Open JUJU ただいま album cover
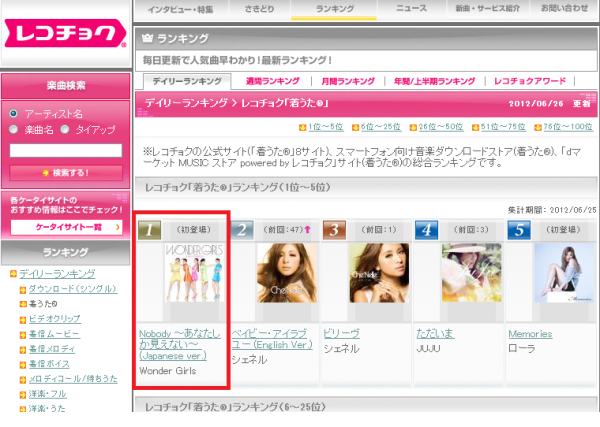This screenshot has width=600, height=427. (x=471, y=273)
